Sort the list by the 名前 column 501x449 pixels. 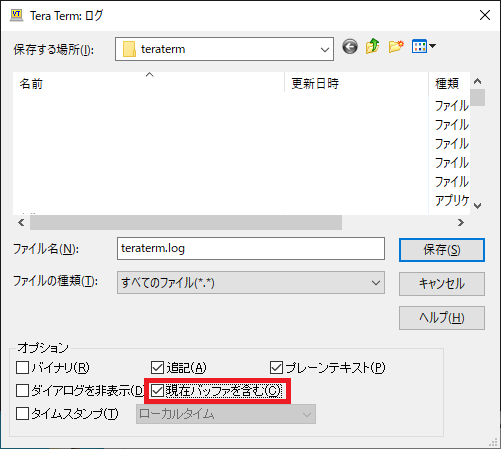149,83
